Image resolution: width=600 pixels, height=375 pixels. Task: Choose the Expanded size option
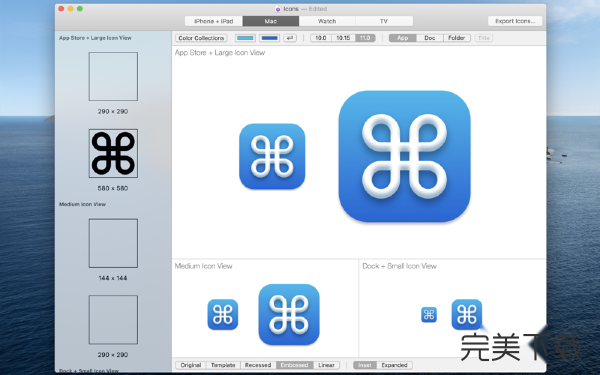(x=395, y=365)
